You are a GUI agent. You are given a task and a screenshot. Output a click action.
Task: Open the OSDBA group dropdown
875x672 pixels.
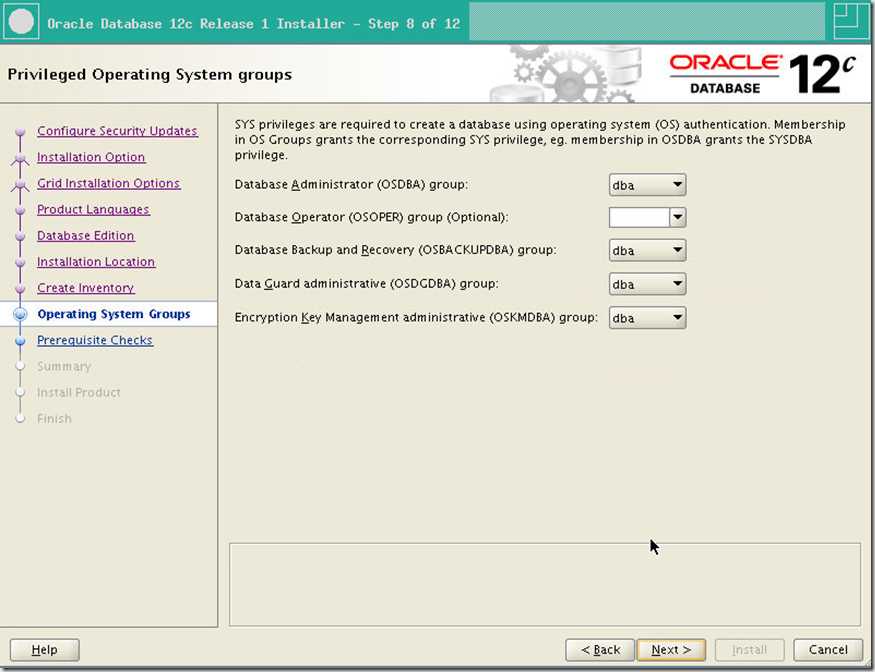pos(647,185)
